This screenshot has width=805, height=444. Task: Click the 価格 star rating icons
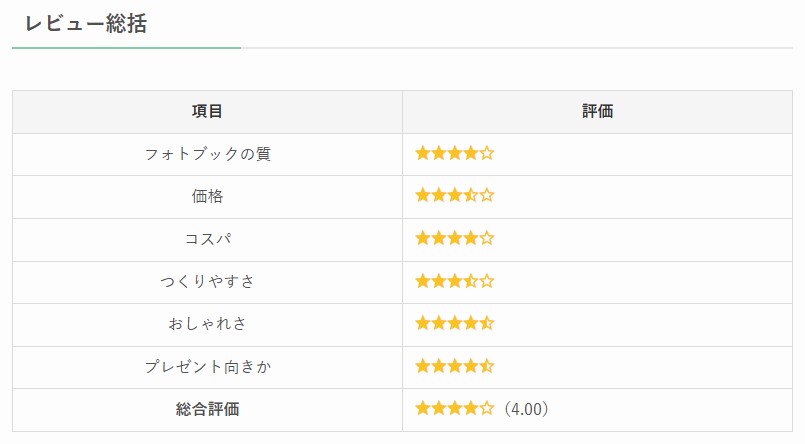(454, 195)
